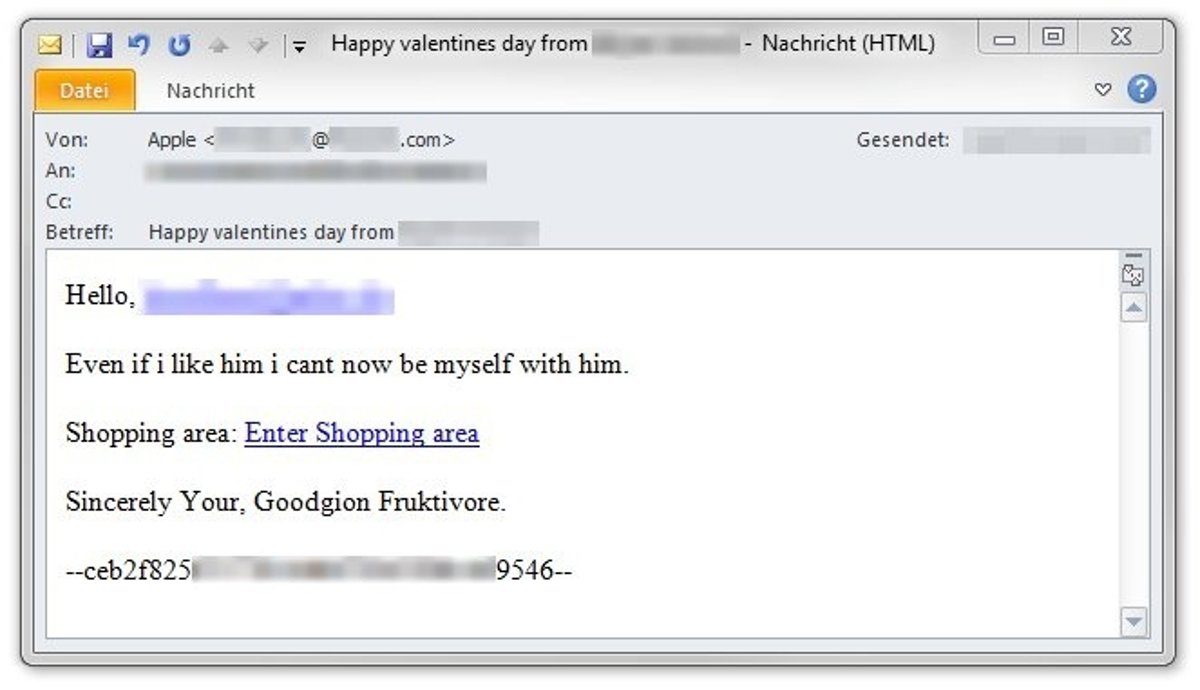This screenshot has width=1200, height=690.
Task: Click the blurred recipient in the An field
Action: coord(316,172)
